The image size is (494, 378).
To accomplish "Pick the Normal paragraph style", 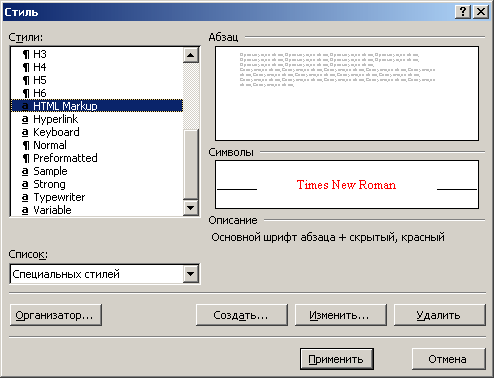I will [x=97, y=145].
